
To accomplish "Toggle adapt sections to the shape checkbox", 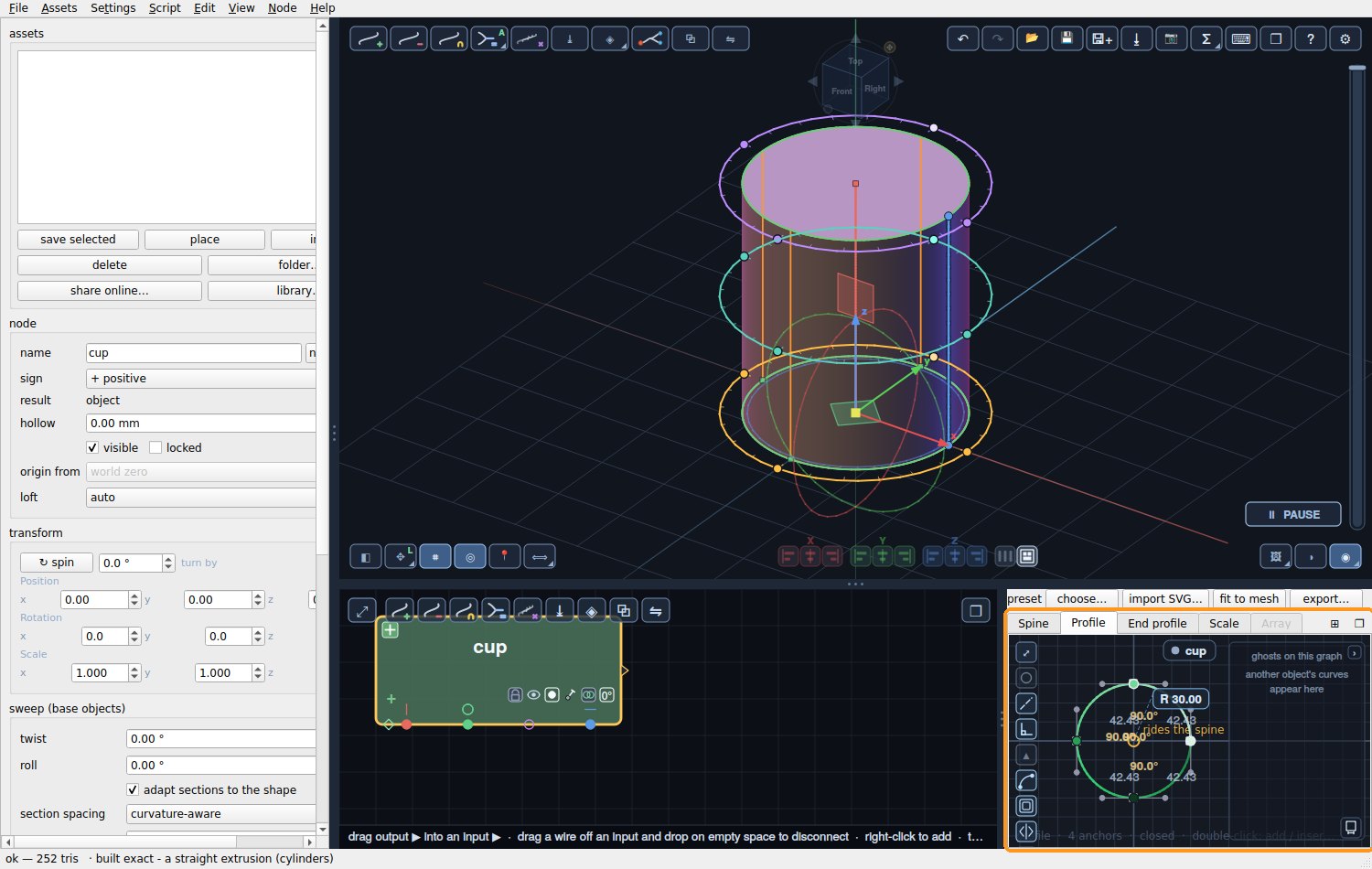I will pos(133,789).
